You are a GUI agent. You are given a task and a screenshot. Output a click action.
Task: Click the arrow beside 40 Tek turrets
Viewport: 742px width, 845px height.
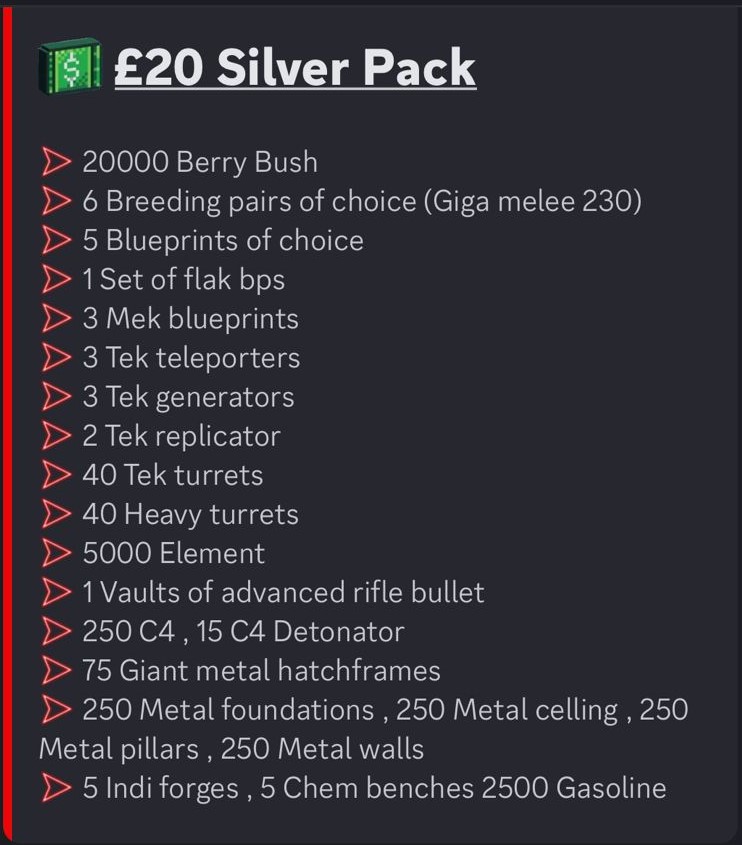click(56, 474)
